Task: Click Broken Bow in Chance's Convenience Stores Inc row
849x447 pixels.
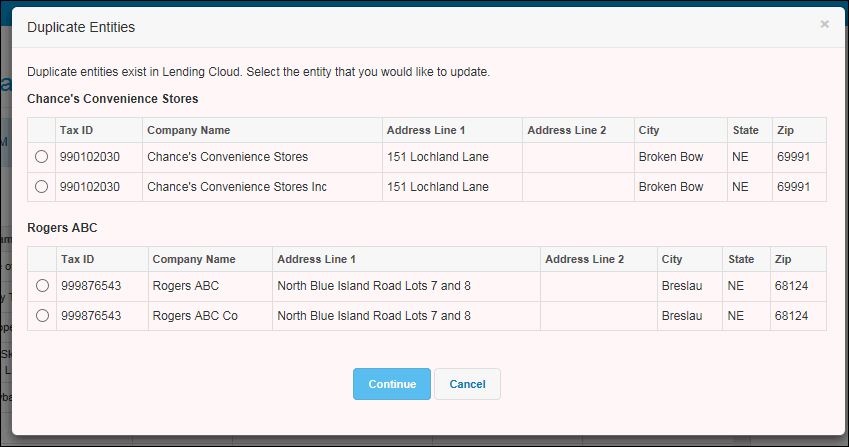Action: 671,187
